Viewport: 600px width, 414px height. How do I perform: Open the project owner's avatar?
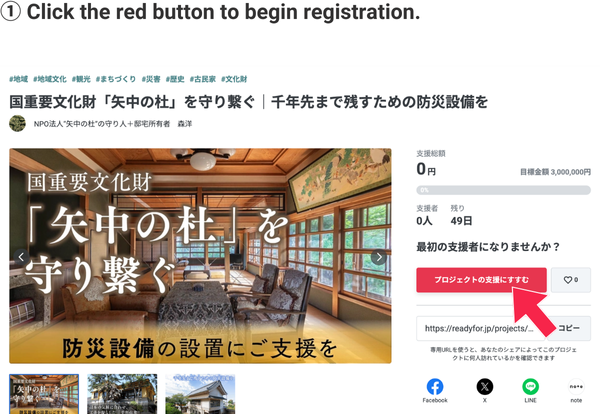coord(17,124)
